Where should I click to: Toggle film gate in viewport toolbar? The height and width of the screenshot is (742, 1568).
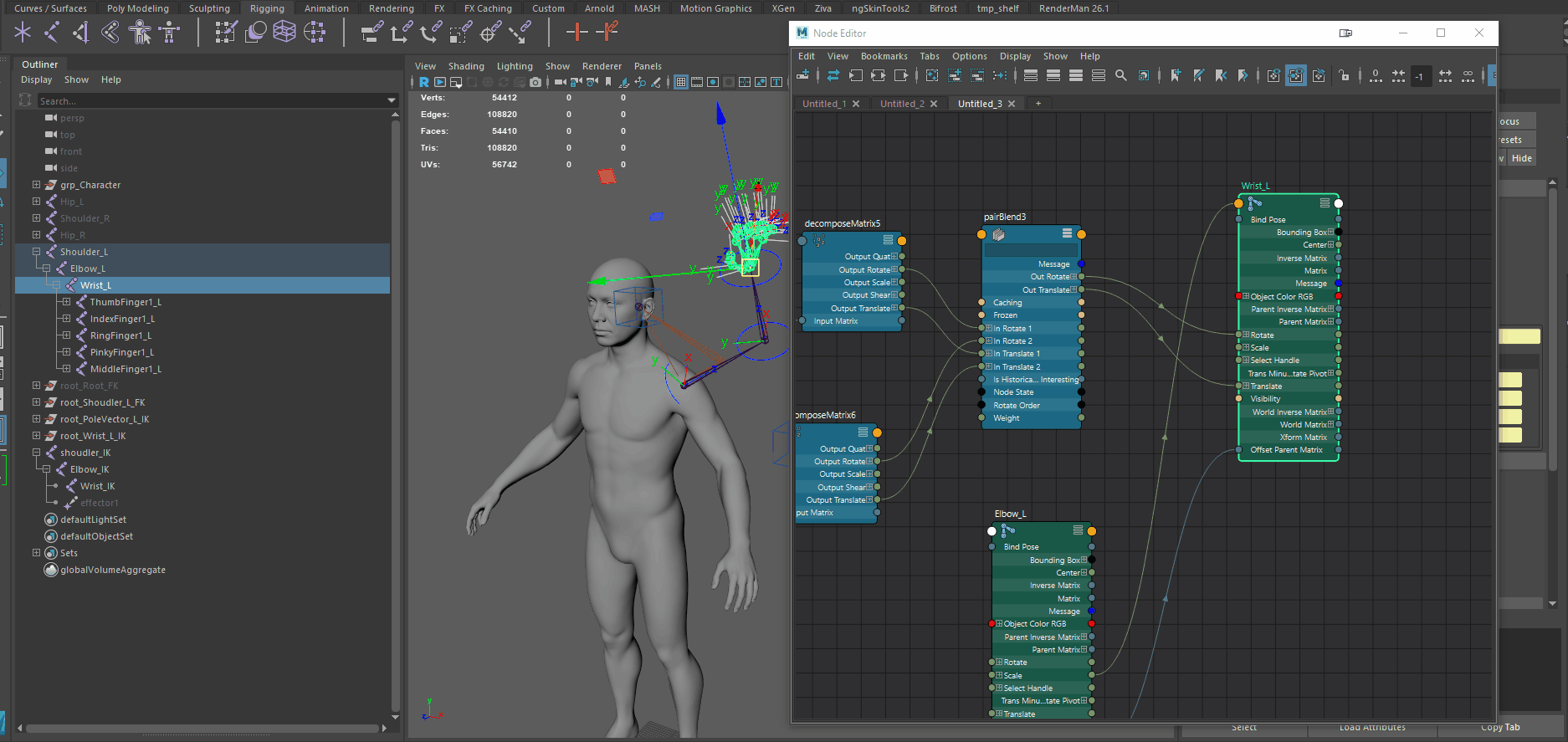click(697, 82)
